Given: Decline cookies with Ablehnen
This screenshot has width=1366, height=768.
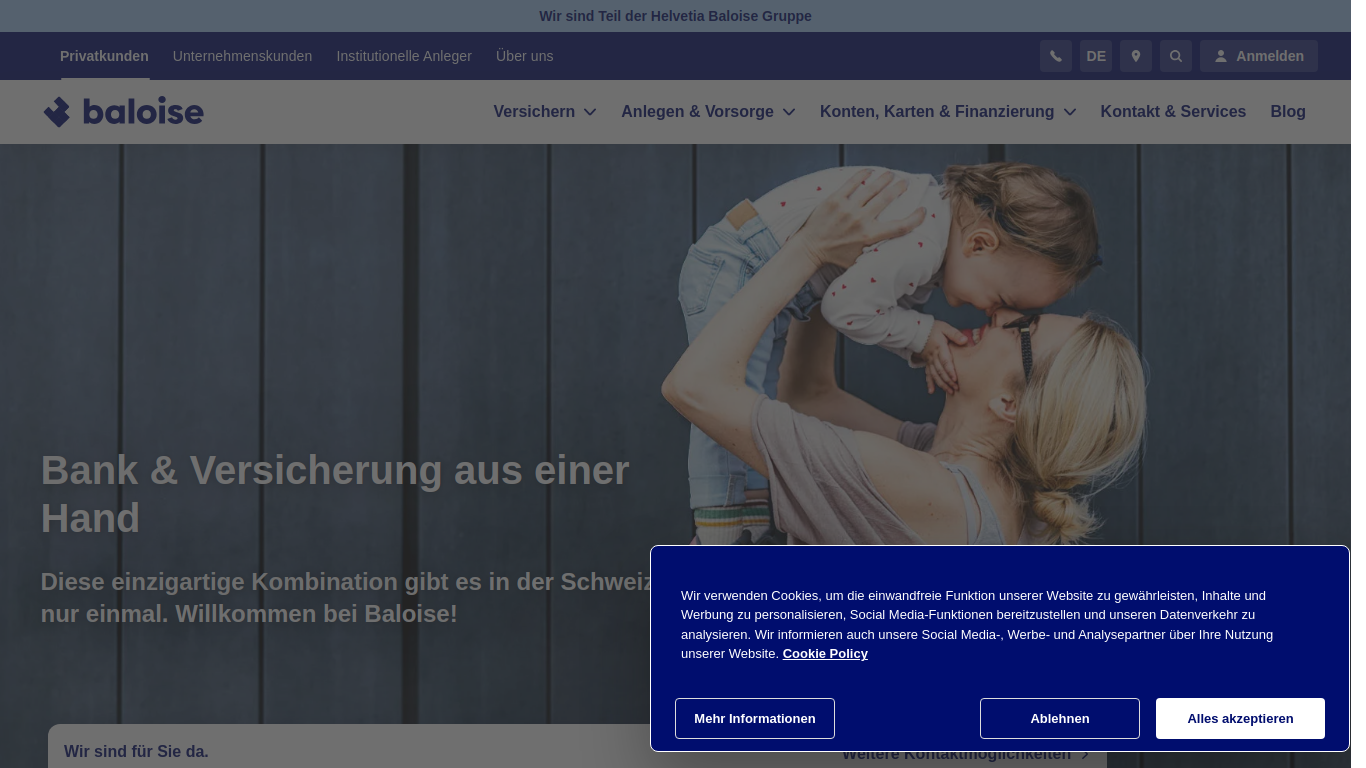Looking at the screenshot, I should 1060,718.
